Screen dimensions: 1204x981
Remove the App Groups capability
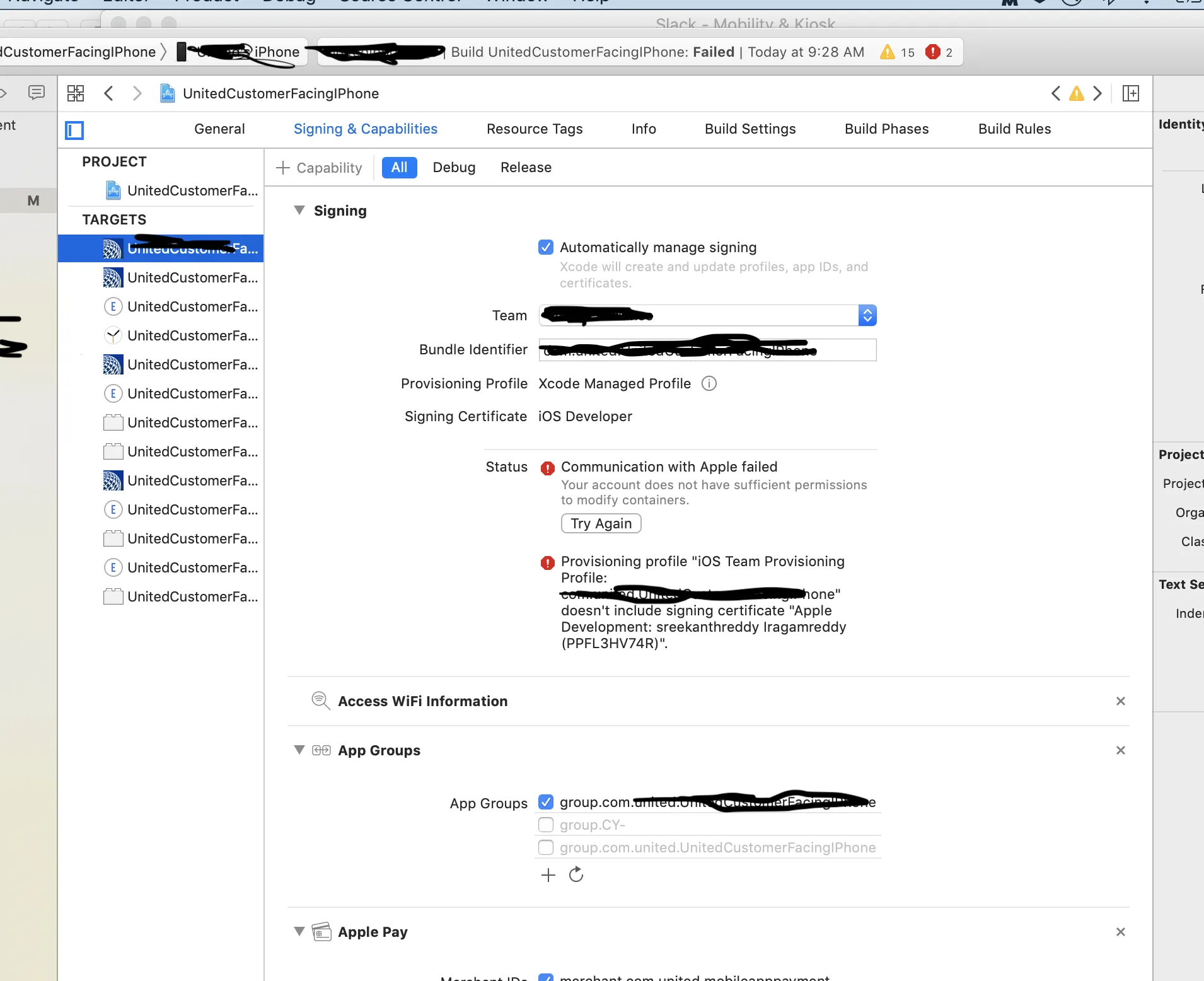pos(1121,750)
